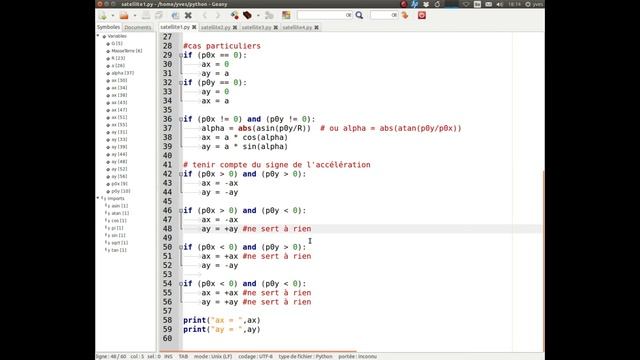
Task: Click 'type de fichier: Python' status text
Action: coord(305,356)
